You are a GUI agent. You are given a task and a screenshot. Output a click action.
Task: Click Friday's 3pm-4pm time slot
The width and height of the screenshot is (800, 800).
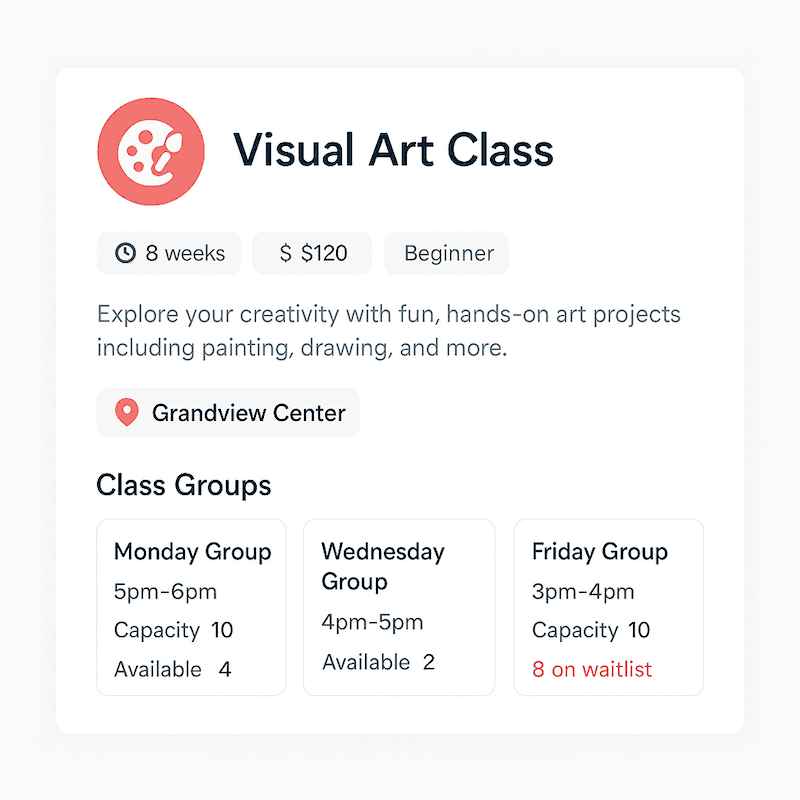(583, 591)
